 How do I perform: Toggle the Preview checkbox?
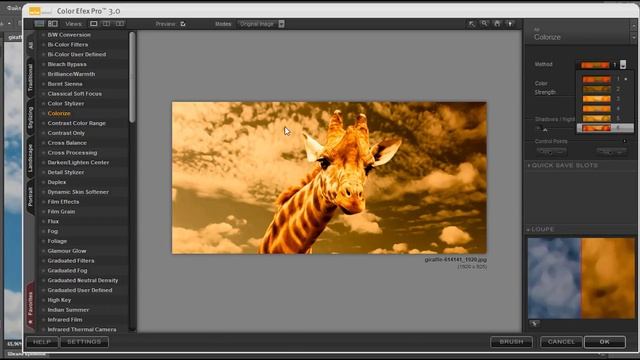(183, 24)
